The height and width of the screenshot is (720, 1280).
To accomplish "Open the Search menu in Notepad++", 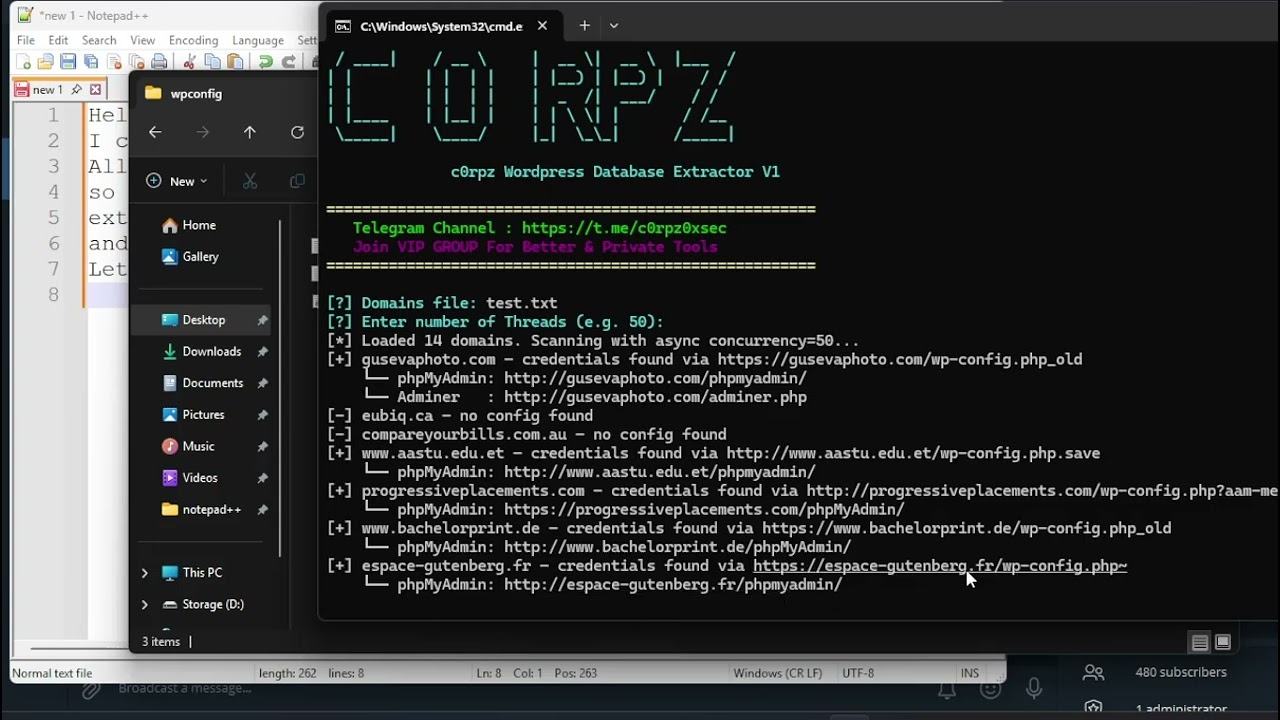I will [x=99, y=40].
